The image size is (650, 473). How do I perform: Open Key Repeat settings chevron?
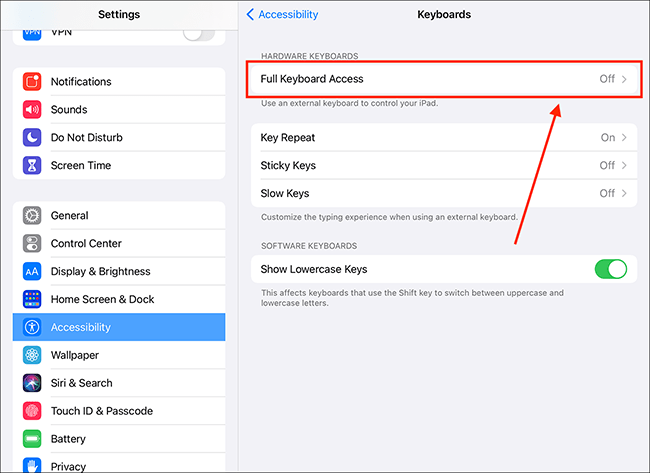point(624,138)
